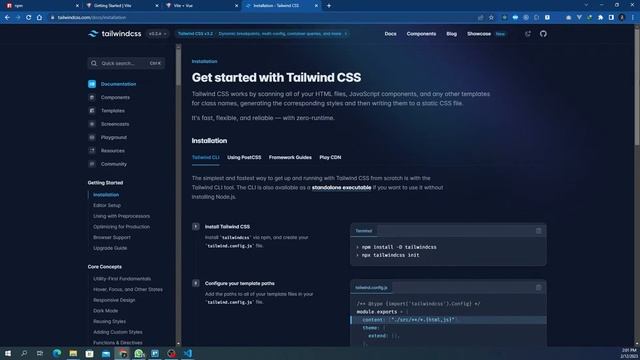This screenshot has width=640, height=360.
Task: Select the Play CDN tab
Action: [x=330, y=158]
